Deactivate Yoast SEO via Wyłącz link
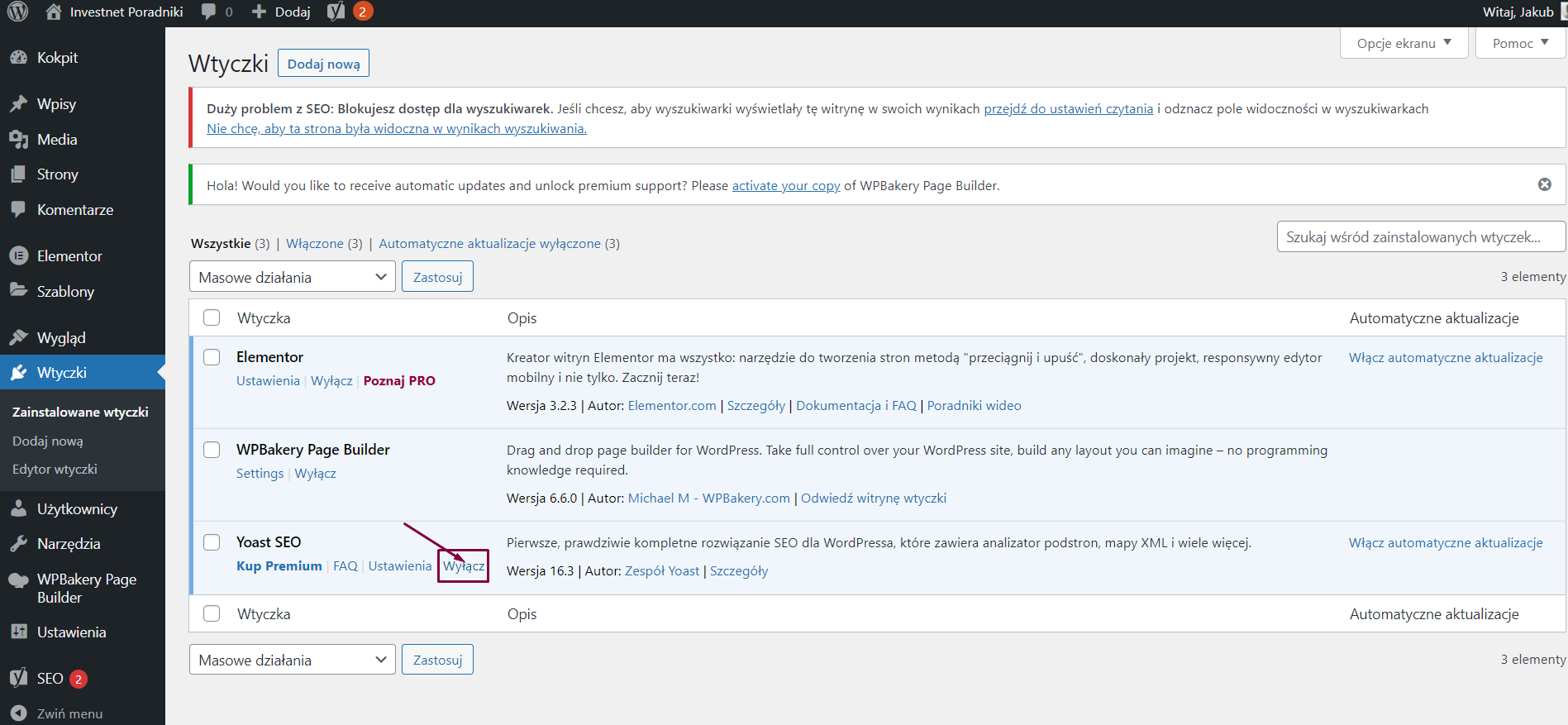This screenshot has width=1568, height=725. 464,566
